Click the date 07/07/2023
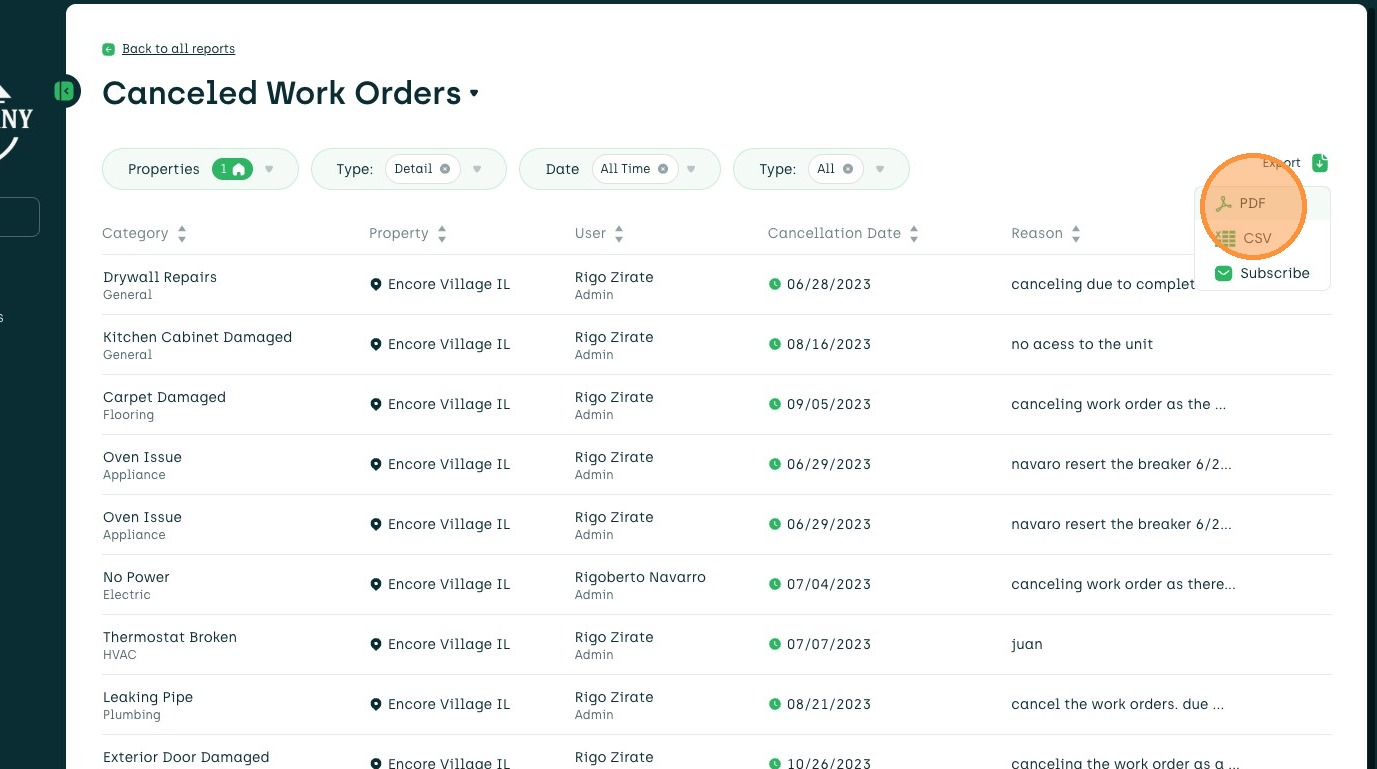 tap(829, 644)
